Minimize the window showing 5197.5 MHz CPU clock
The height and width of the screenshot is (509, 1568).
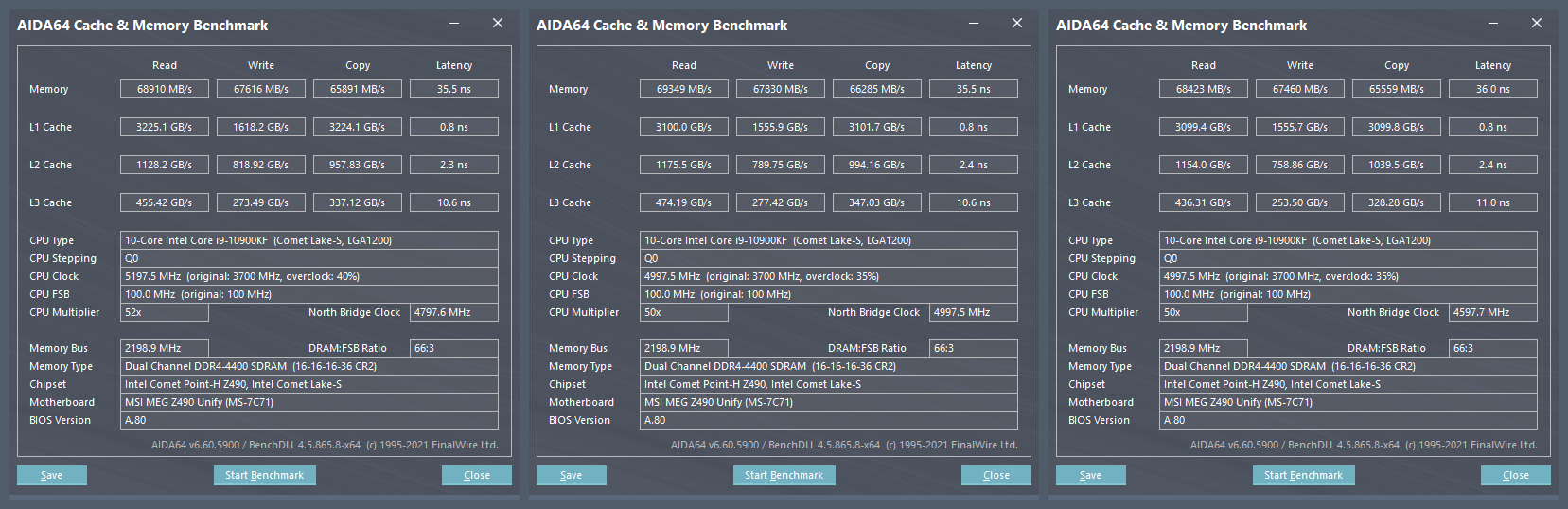tap(454, 24)
